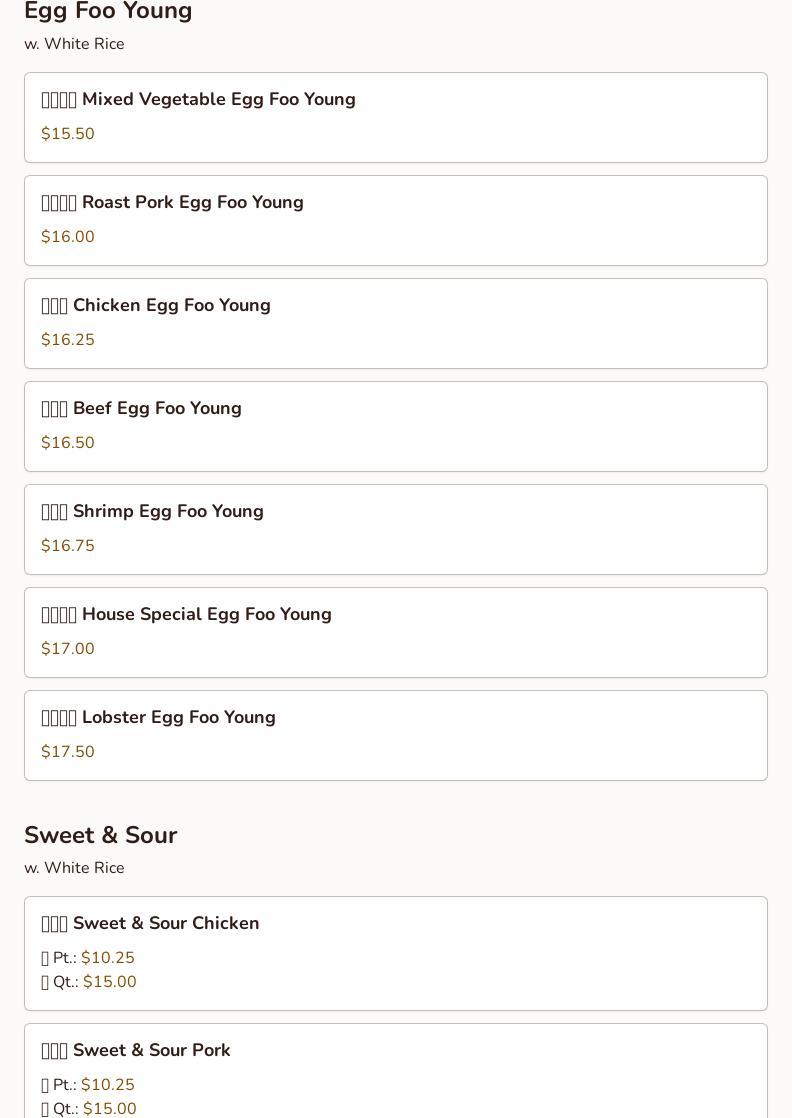
Task: Click the $16.75 Shrimp Egg Foo Young price
Action: (68, 546)
